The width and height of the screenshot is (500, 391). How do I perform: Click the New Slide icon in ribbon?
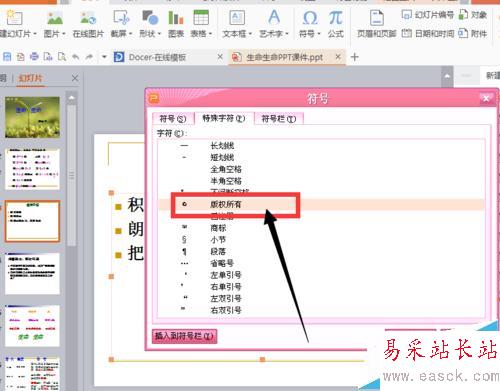click(14, 18)
